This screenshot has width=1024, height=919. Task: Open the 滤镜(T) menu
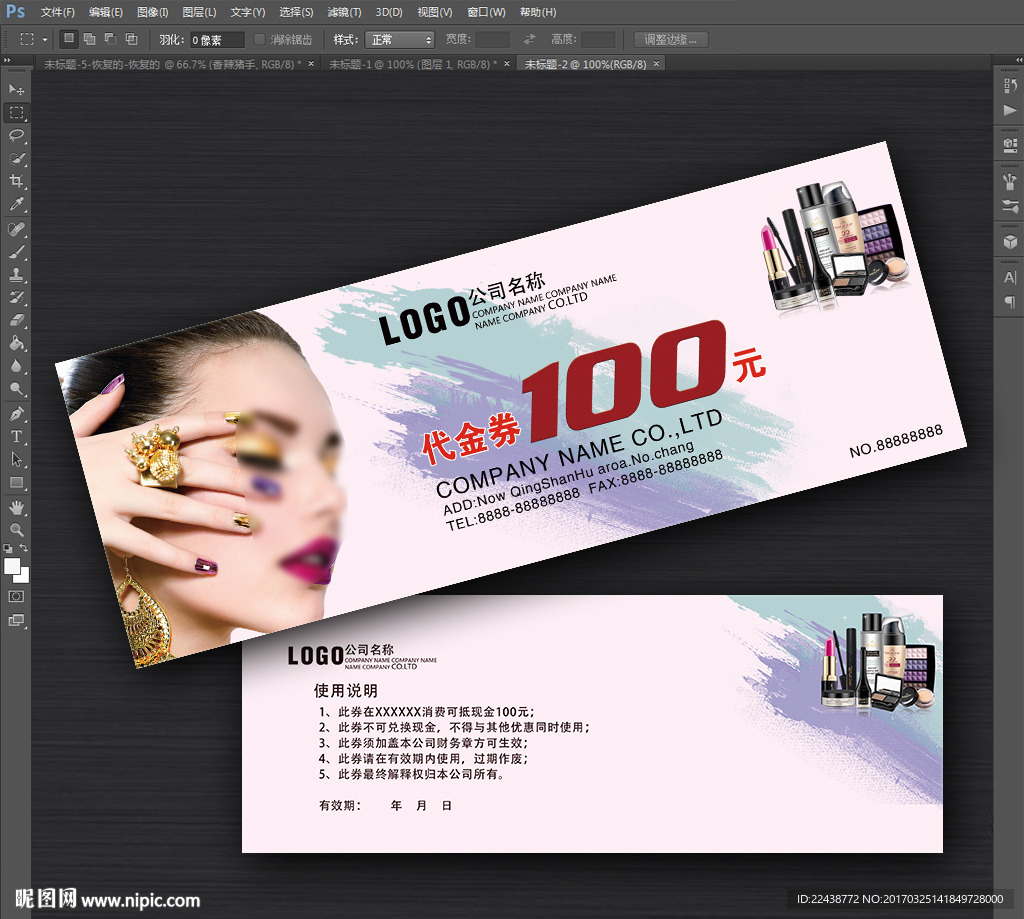344,12
